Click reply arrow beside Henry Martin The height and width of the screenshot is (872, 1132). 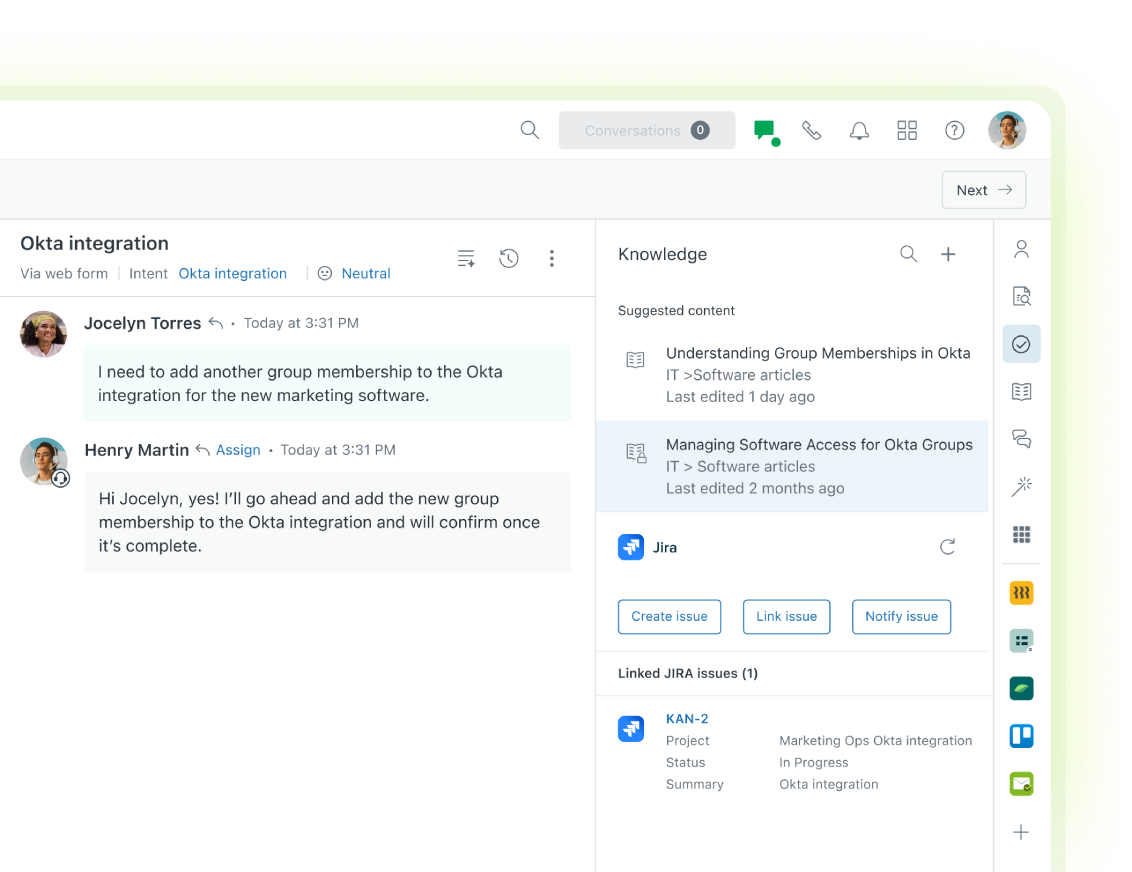(203, 450)
